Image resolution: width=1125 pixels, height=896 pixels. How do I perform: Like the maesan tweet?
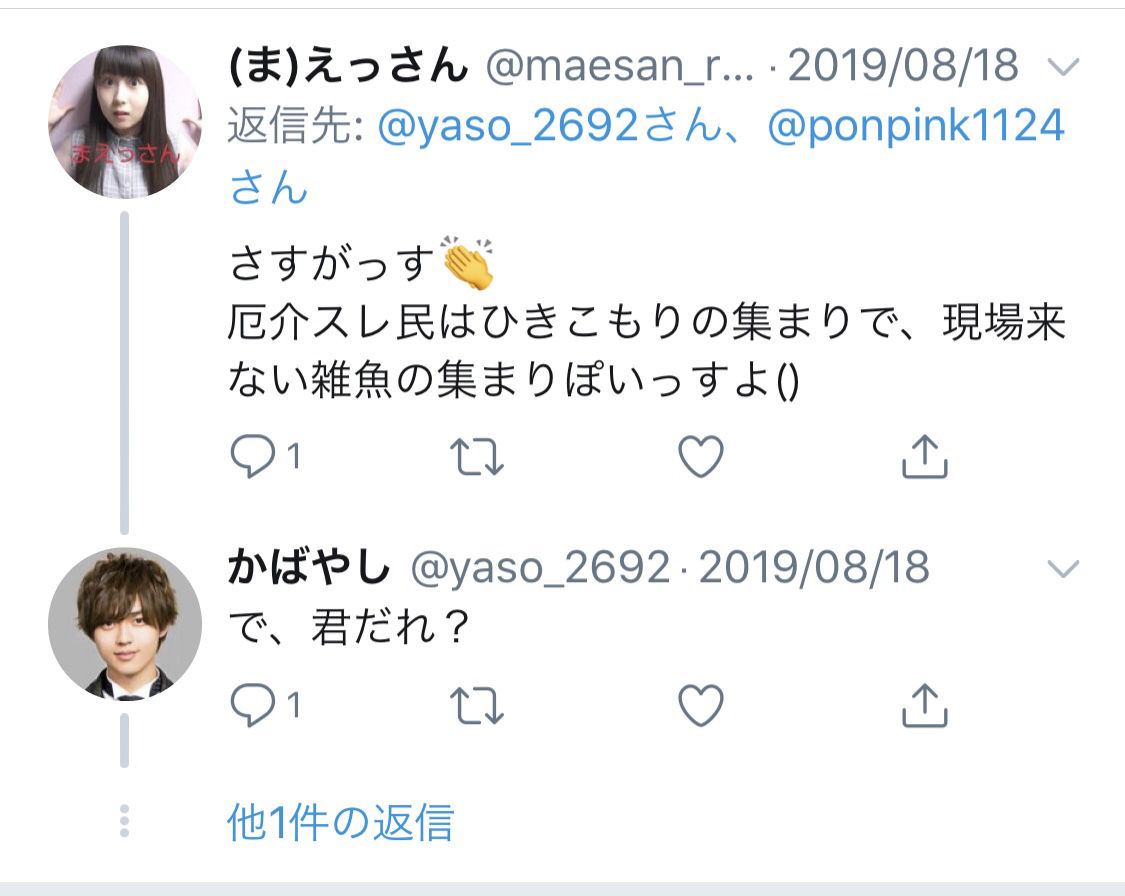coord(701,456)
